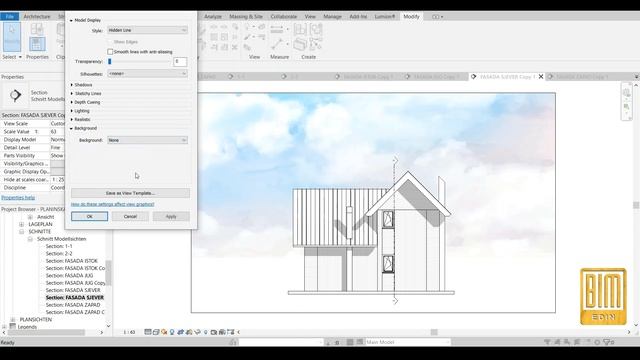
Task: Switch to the Manage ribbon tab
Action: tap(332, 16)
